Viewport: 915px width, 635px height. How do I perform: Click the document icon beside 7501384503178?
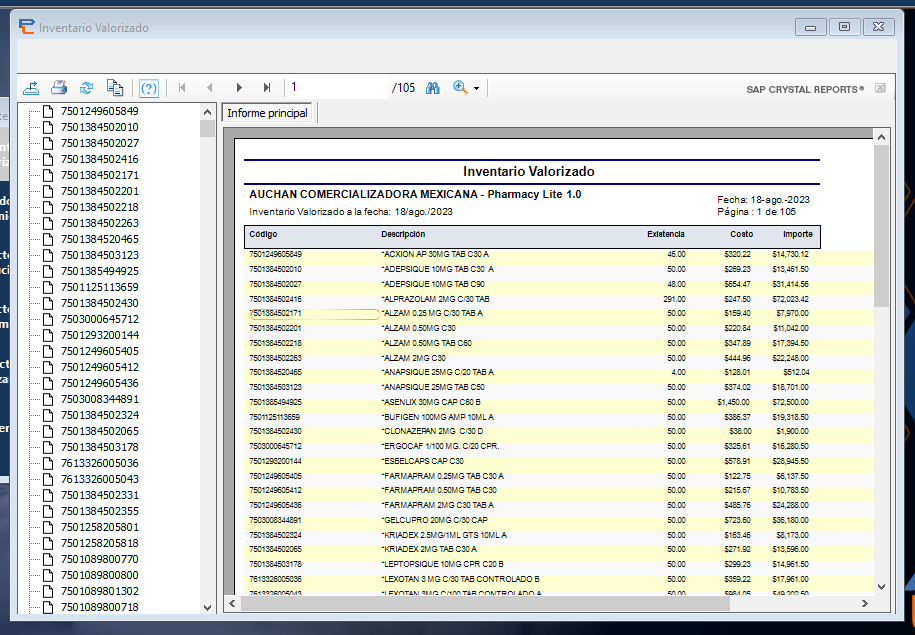point(49,447)
